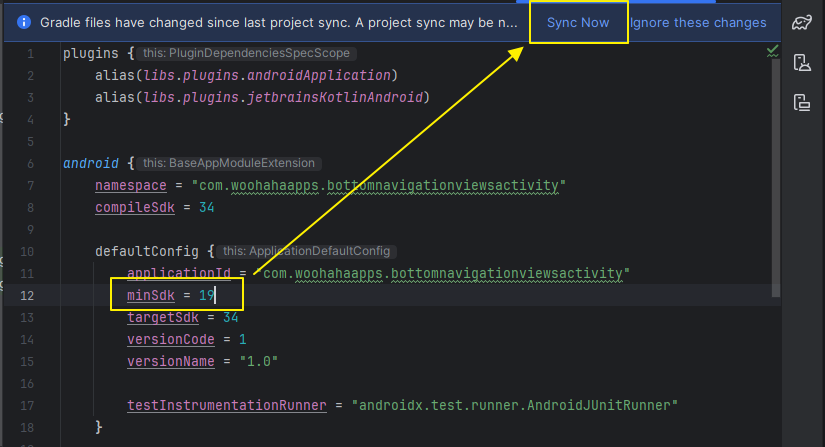Click the applicationId property

click(x=178, y=273)
